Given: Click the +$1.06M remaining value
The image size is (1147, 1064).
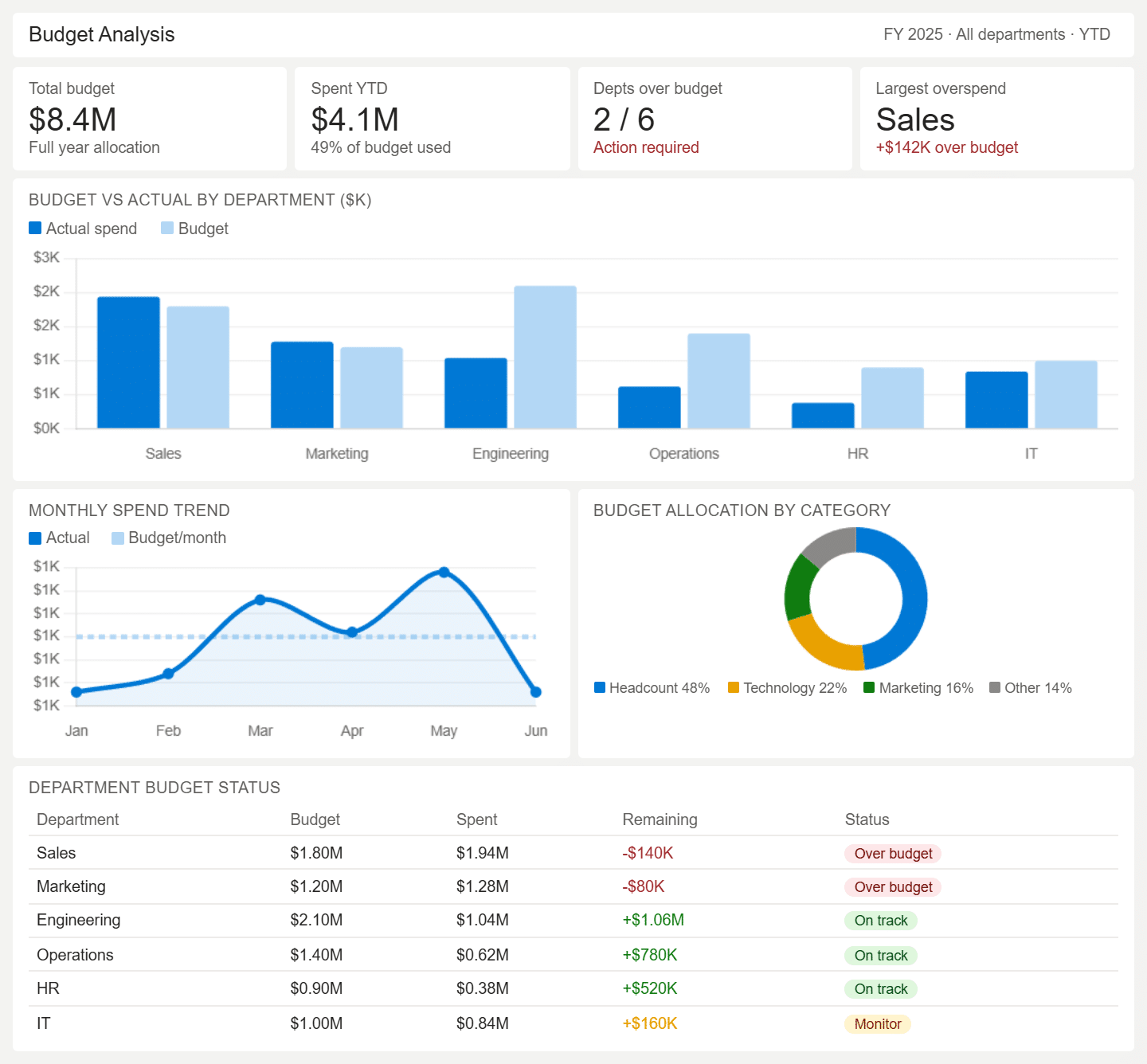Looking at the screenshot, I should 653,920.
